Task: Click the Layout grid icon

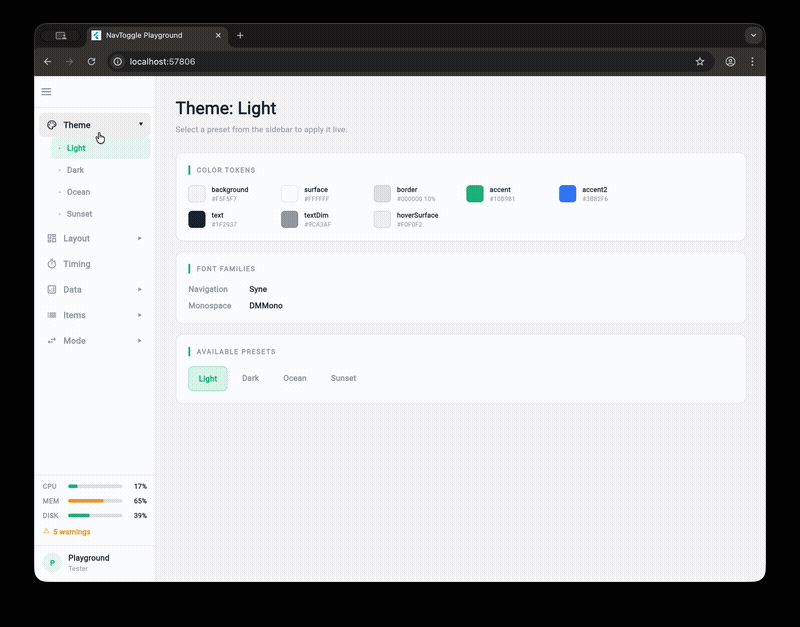Action: (52, 238)
